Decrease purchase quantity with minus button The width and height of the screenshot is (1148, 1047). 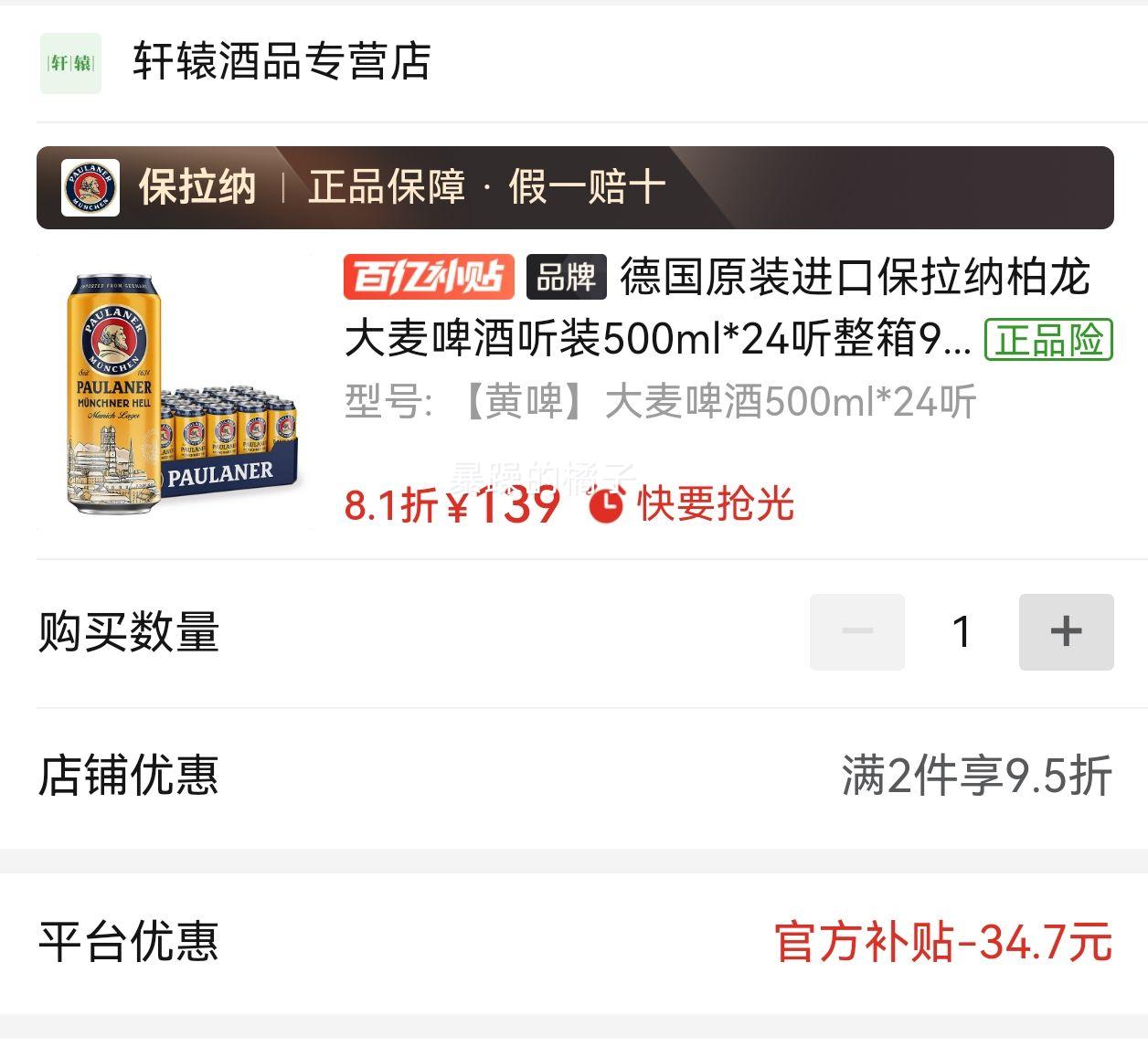[857, 631]
